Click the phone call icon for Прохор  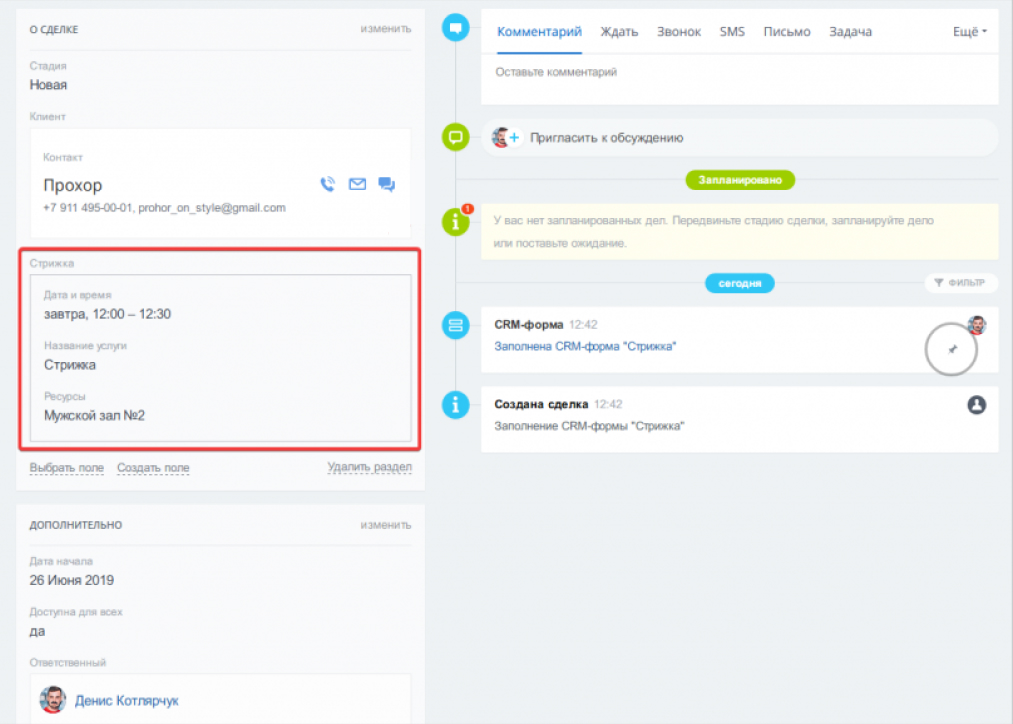(327, 184)
